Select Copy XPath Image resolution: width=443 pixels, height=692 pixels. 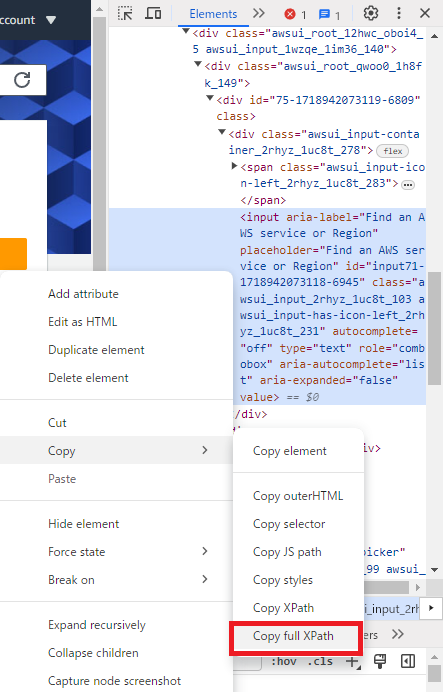[284, 608]
